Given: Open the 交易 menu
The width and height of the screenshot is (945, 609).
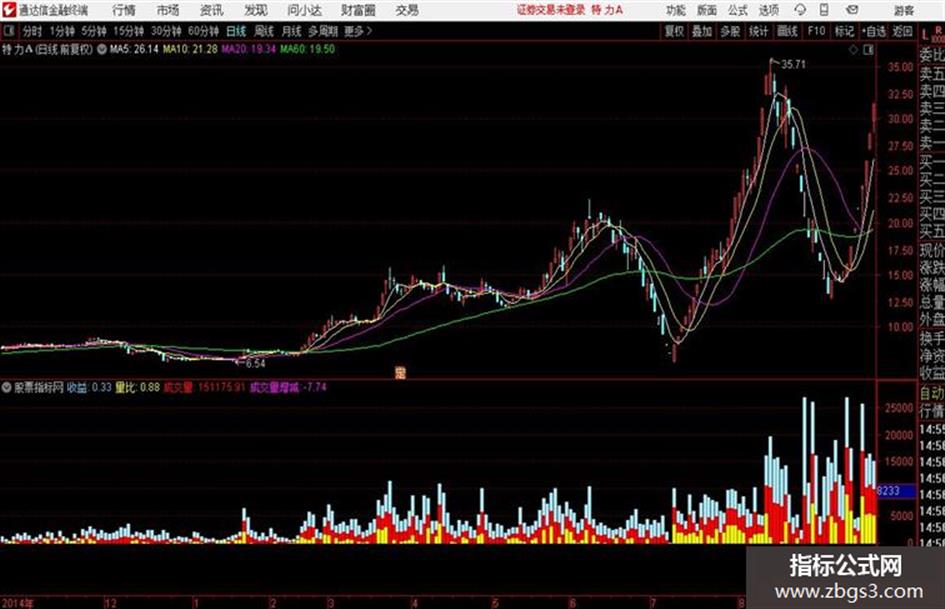Looking at the screenshot, I should coord(407,10).
